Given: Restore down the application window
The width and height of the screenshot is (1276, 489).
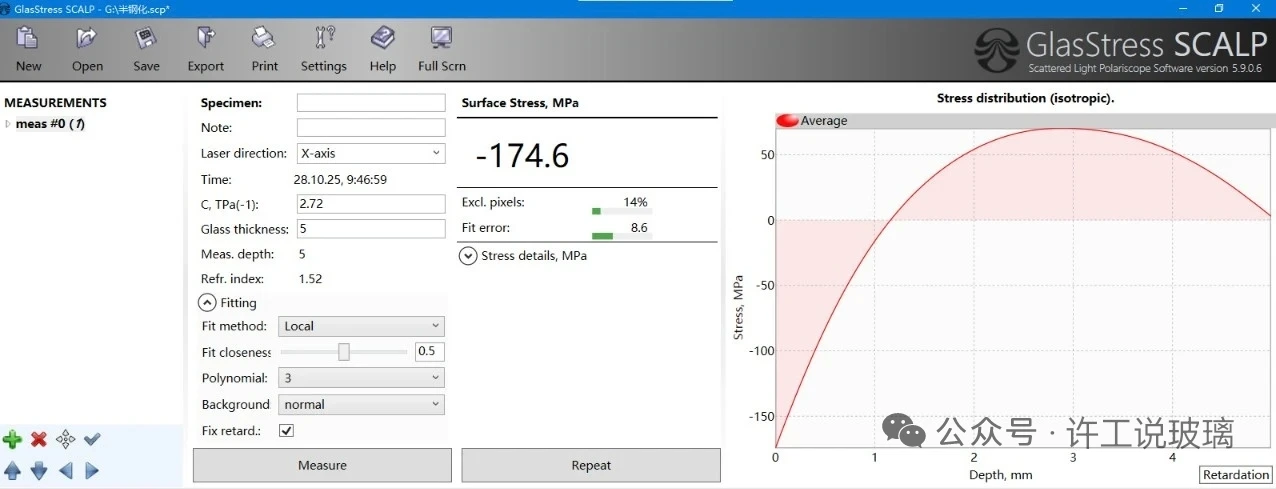Looking at the screenshot, I should click(x=1218, y=8).
